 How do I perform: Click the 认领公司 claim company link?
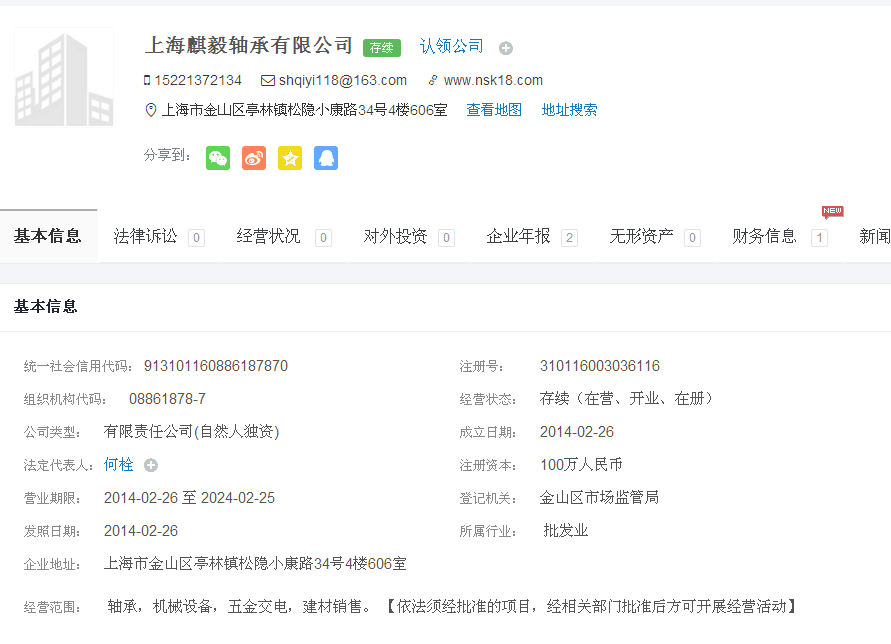(x=451, y=46)
